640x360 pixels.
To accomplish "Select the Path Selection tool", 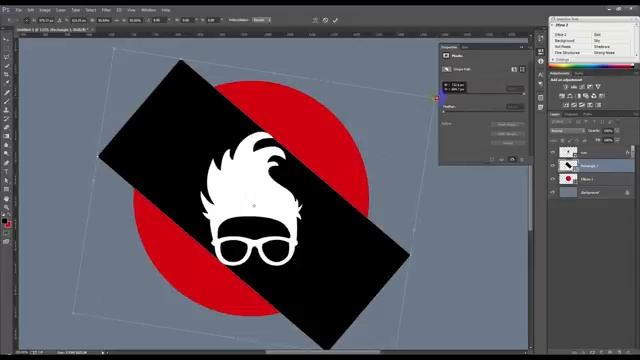I will click(x=6, y=181).
